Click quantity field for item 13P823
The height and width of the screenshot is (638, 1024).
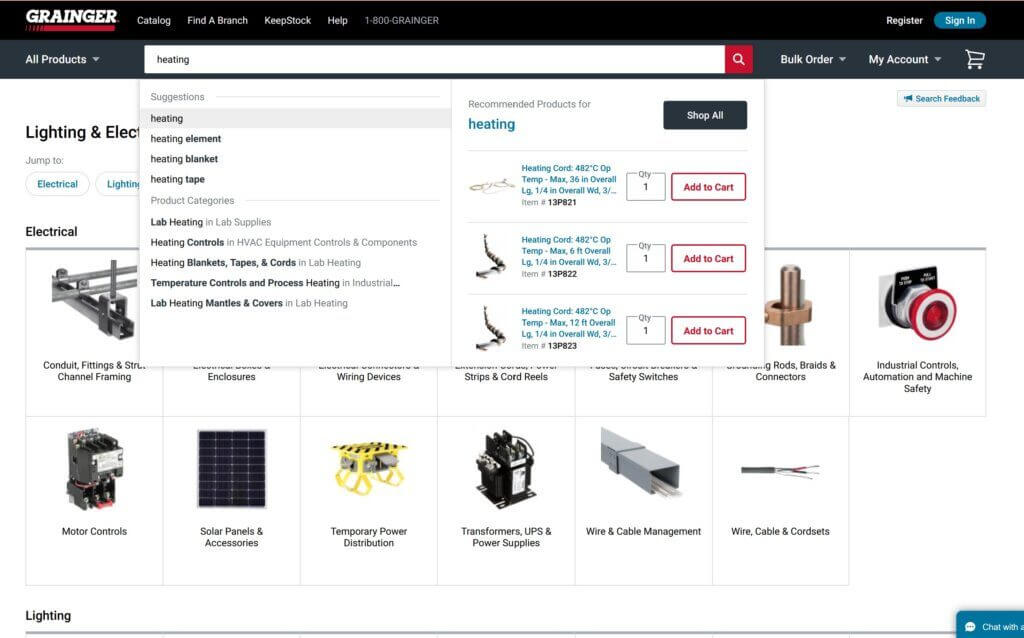(646, 330)
